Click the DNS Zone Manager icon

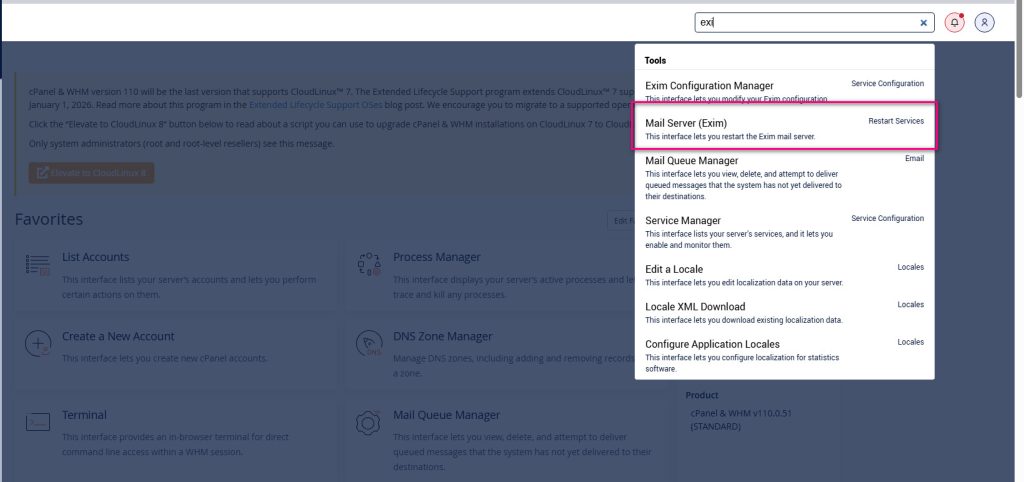coord(368,344)
